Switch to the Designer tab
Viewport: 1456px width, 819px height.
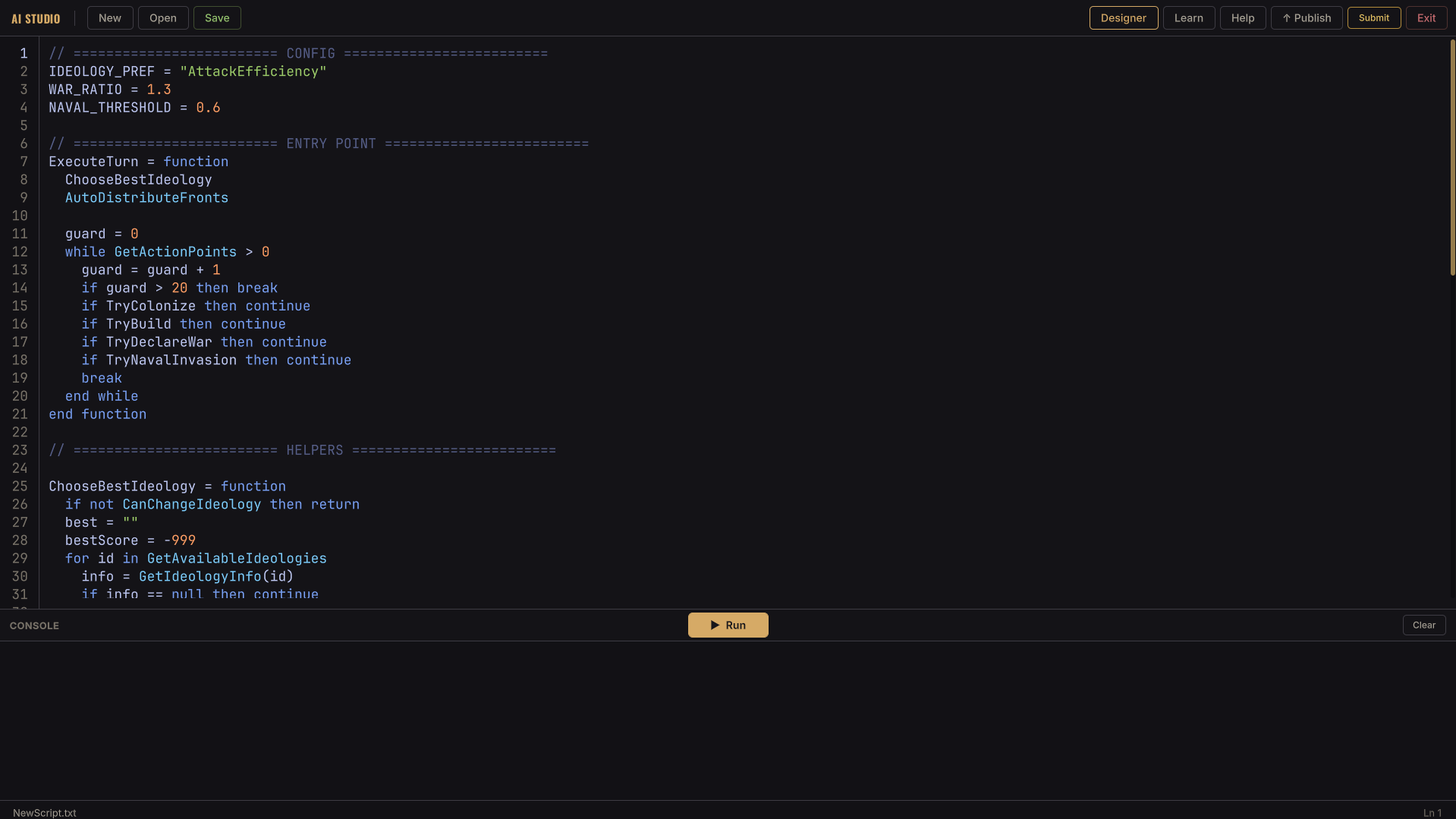[x=1124, y=18]
